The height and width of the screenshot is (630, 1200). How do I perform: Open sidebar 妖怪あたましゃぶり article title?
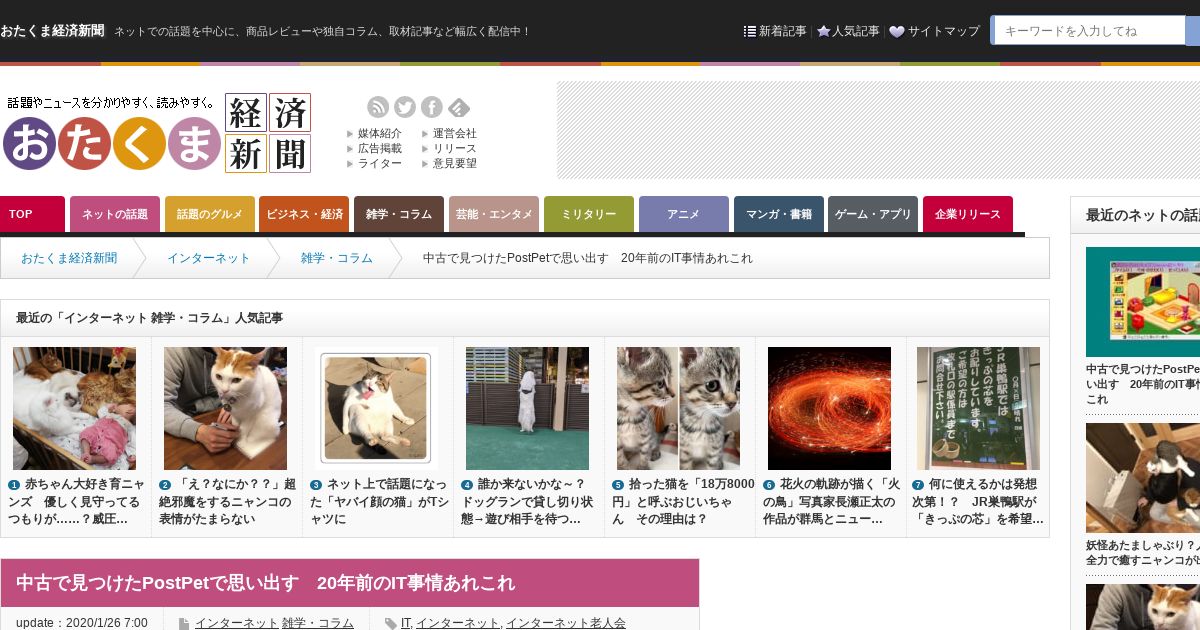coord(1143,553)
